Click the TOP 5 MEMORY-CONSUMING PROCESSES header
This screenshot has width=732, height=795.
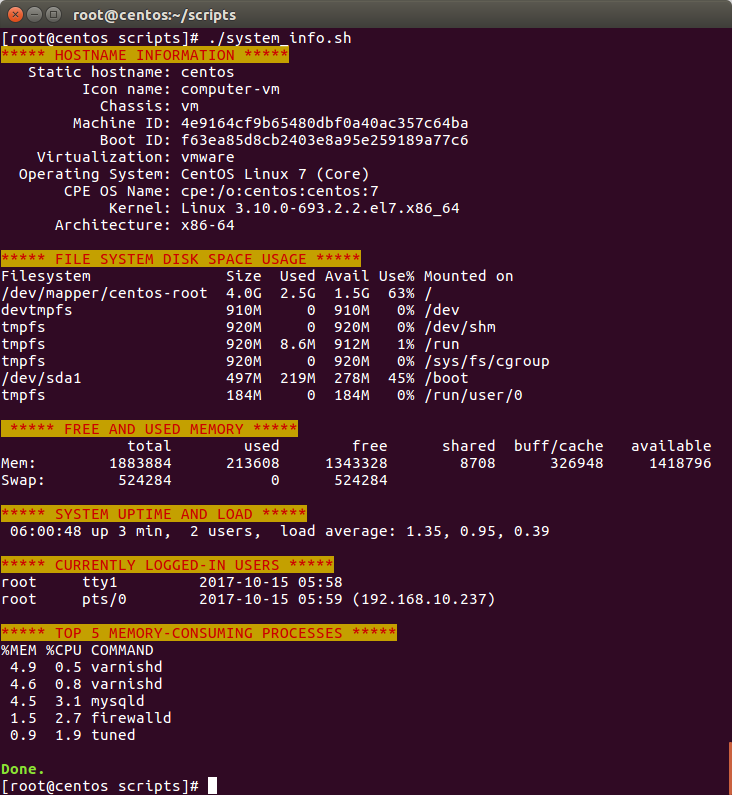pos(199,633)
